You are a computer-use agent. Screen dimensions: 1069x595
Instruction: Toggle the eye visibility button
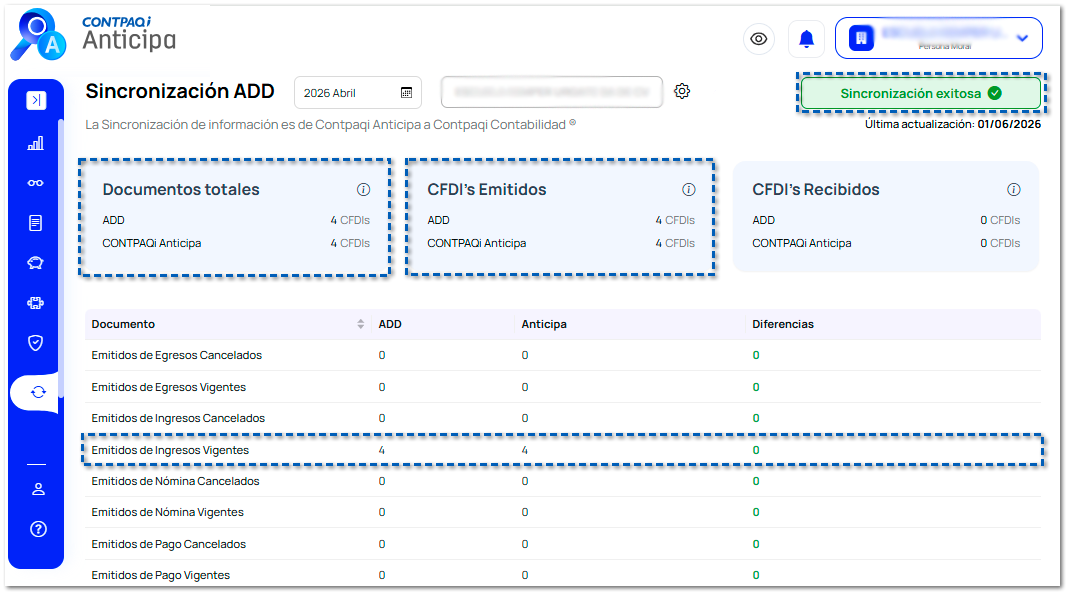point(759,39)
